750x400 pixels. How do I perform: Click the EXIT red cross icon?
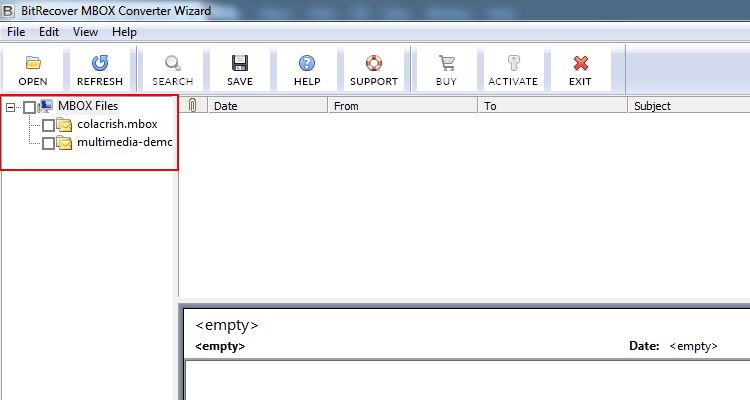[581, 63]
